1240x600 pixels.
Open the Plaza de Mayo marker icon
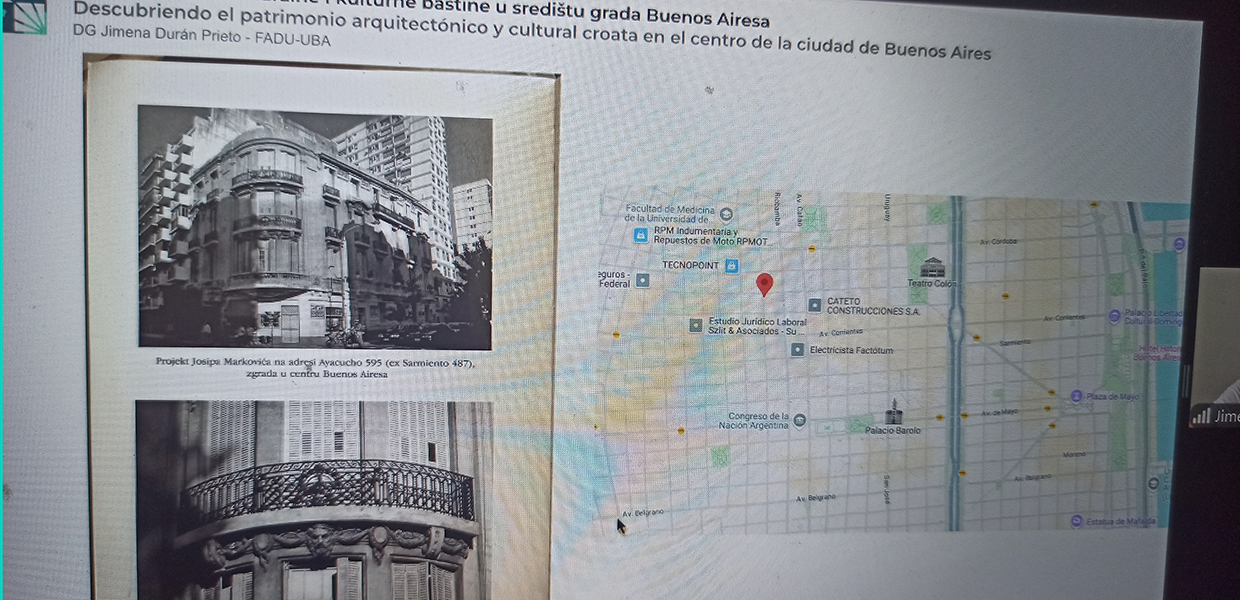[1076, 397]
